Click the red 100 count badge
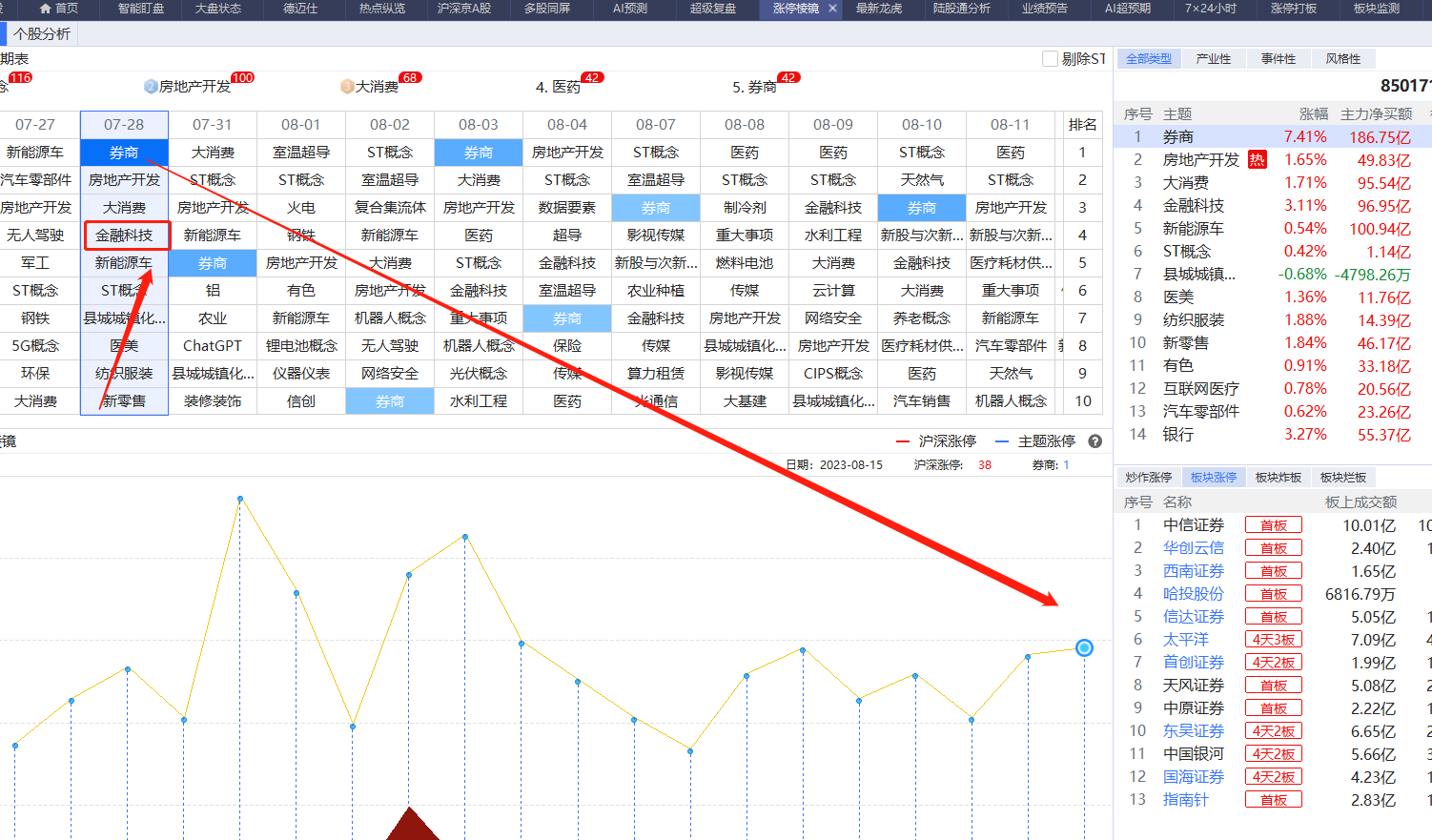Screen dimensions: 1432x840 tap(242, 78)
